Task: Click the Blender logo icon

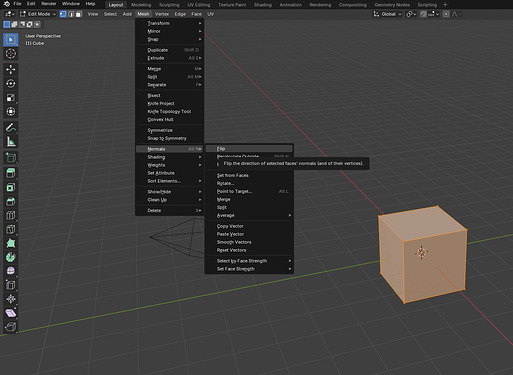Action: [x=6, y=4]
